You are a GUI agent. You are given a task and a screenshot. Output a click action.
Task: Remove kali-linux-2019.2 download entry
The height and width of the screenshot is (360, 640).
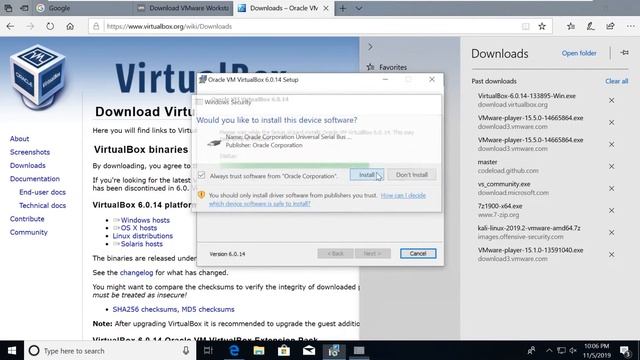pos(611,233)
